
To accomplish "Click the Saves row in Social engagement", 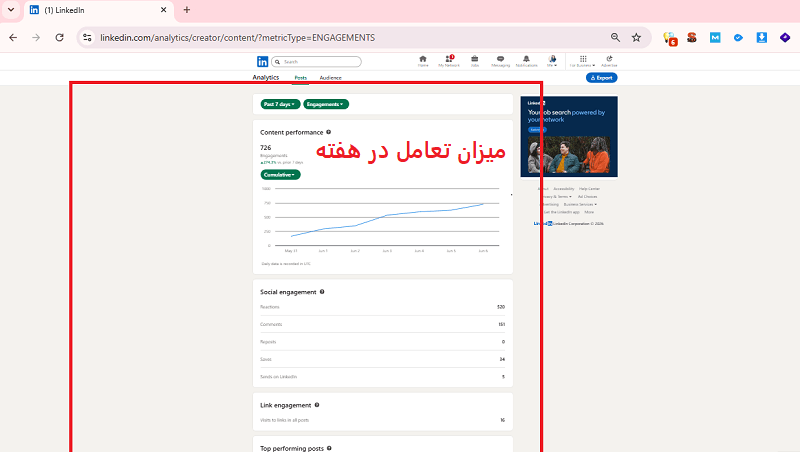I will point(383,359).
